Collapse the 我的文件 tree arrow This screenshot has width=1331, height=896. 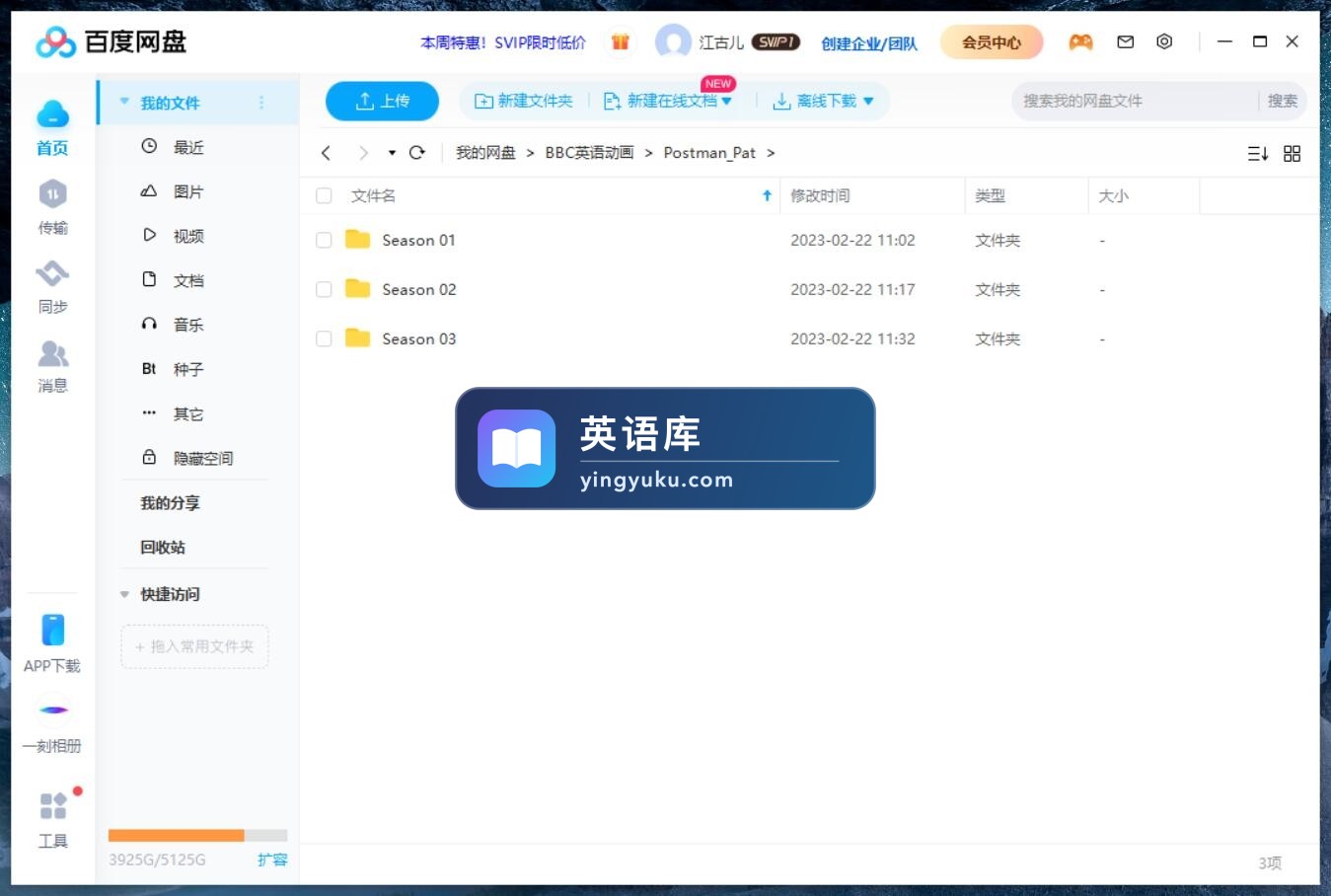[124, 102]
